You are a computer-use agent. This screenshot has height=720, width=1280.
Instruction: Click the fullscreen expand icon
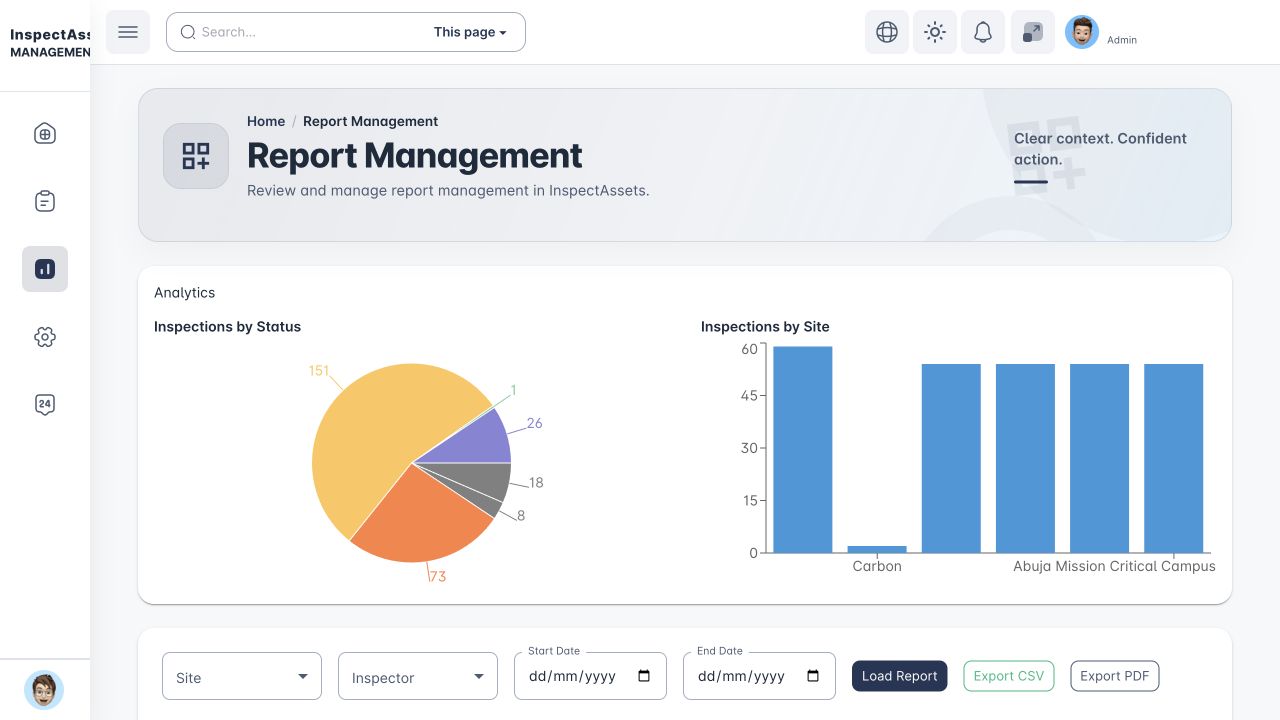click(1033, 32)
